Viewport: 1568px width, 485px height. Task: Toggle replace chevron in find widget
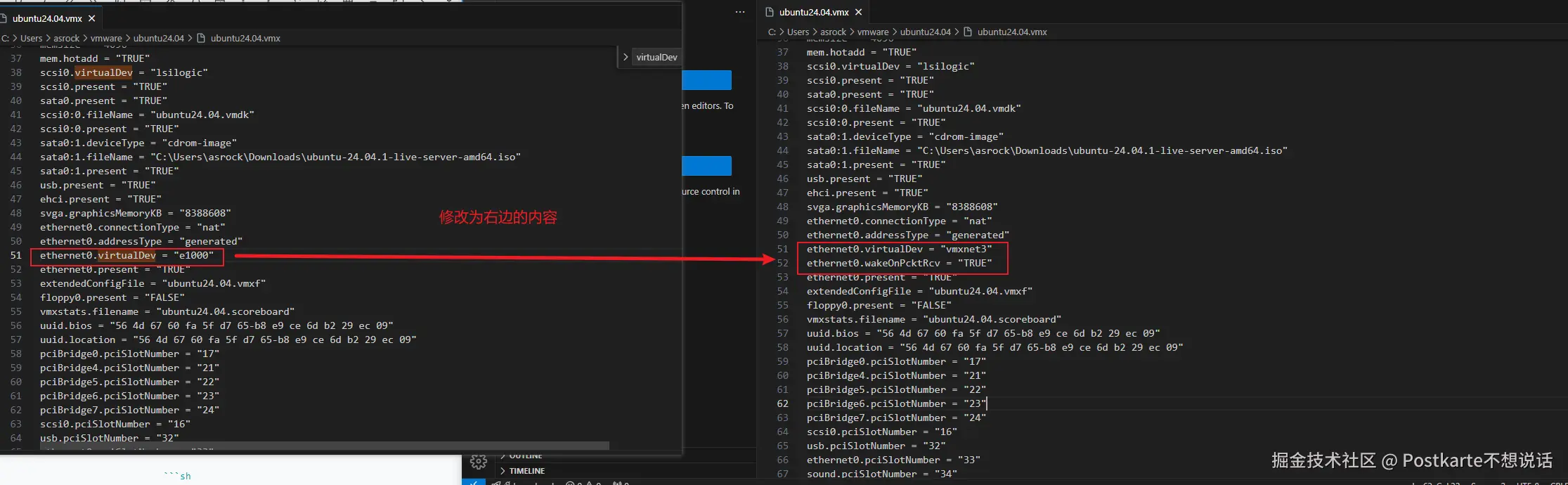(x=625, y=57)
